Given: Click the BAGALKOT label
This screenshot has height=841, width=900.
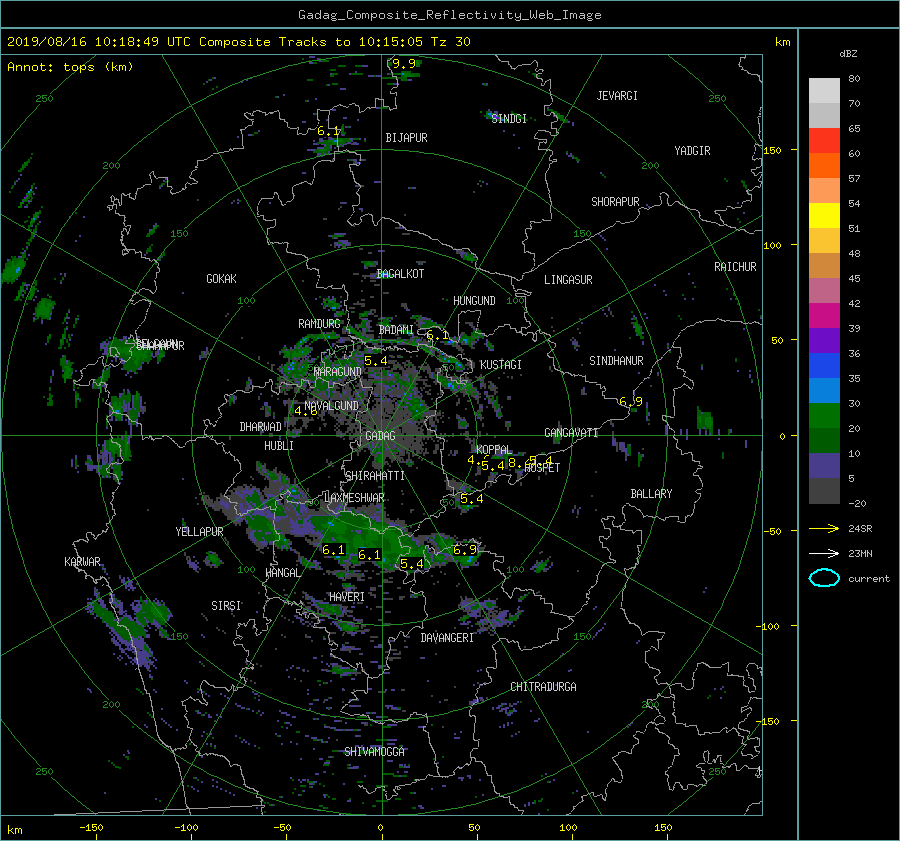Looking at the screenshot, I should coord(400,274).
